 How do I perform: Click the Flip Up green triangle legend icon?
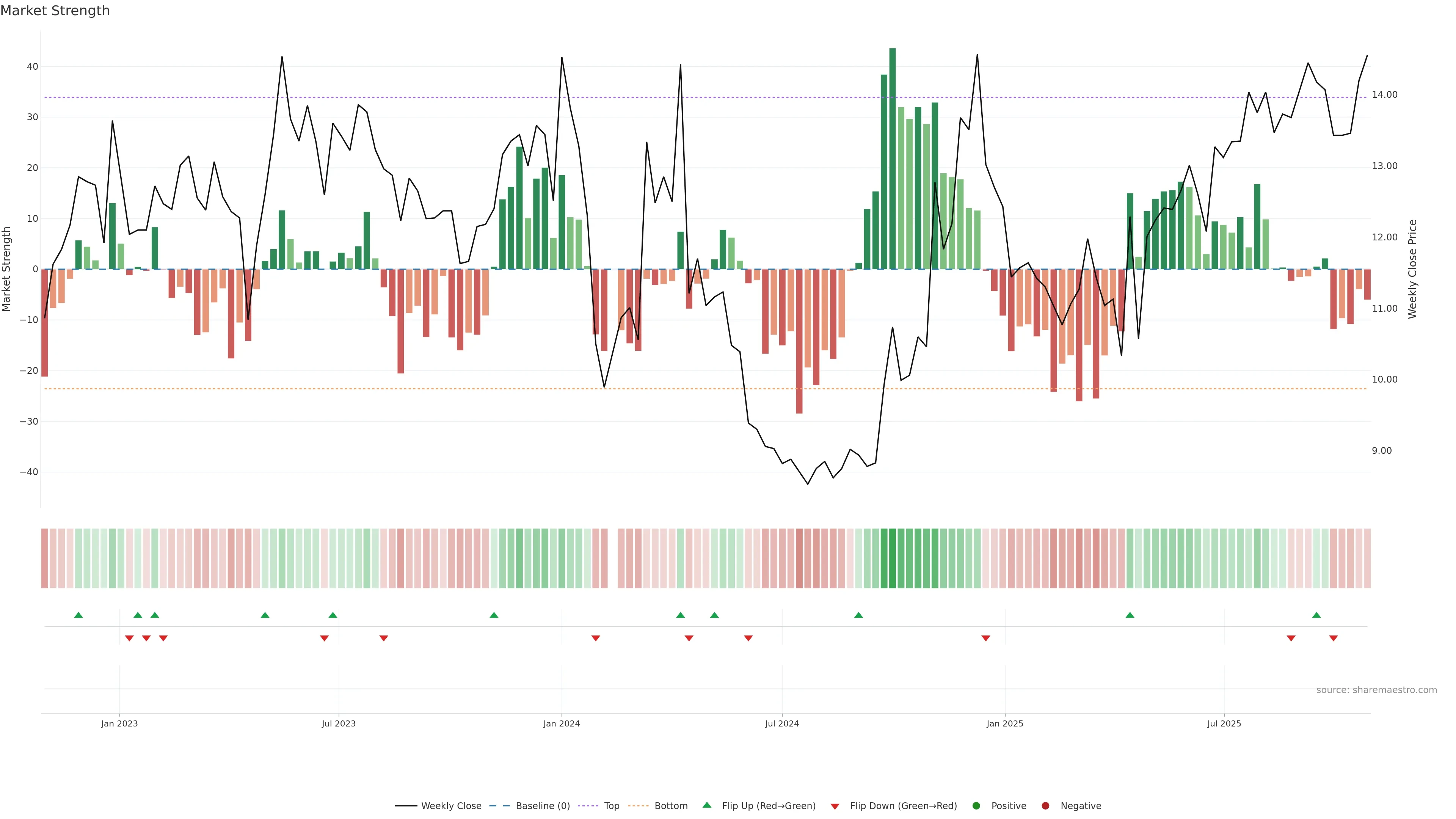(x=706, y=805)
